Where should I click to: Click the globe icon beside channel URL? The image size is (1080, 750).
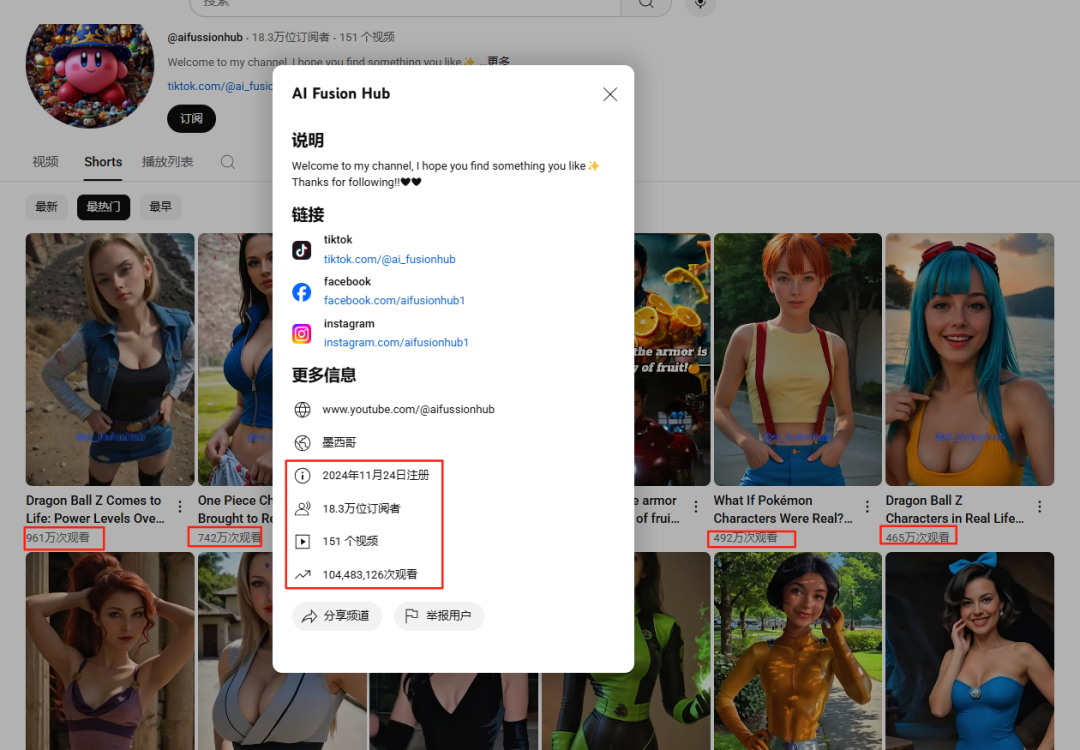coord(302,410)
